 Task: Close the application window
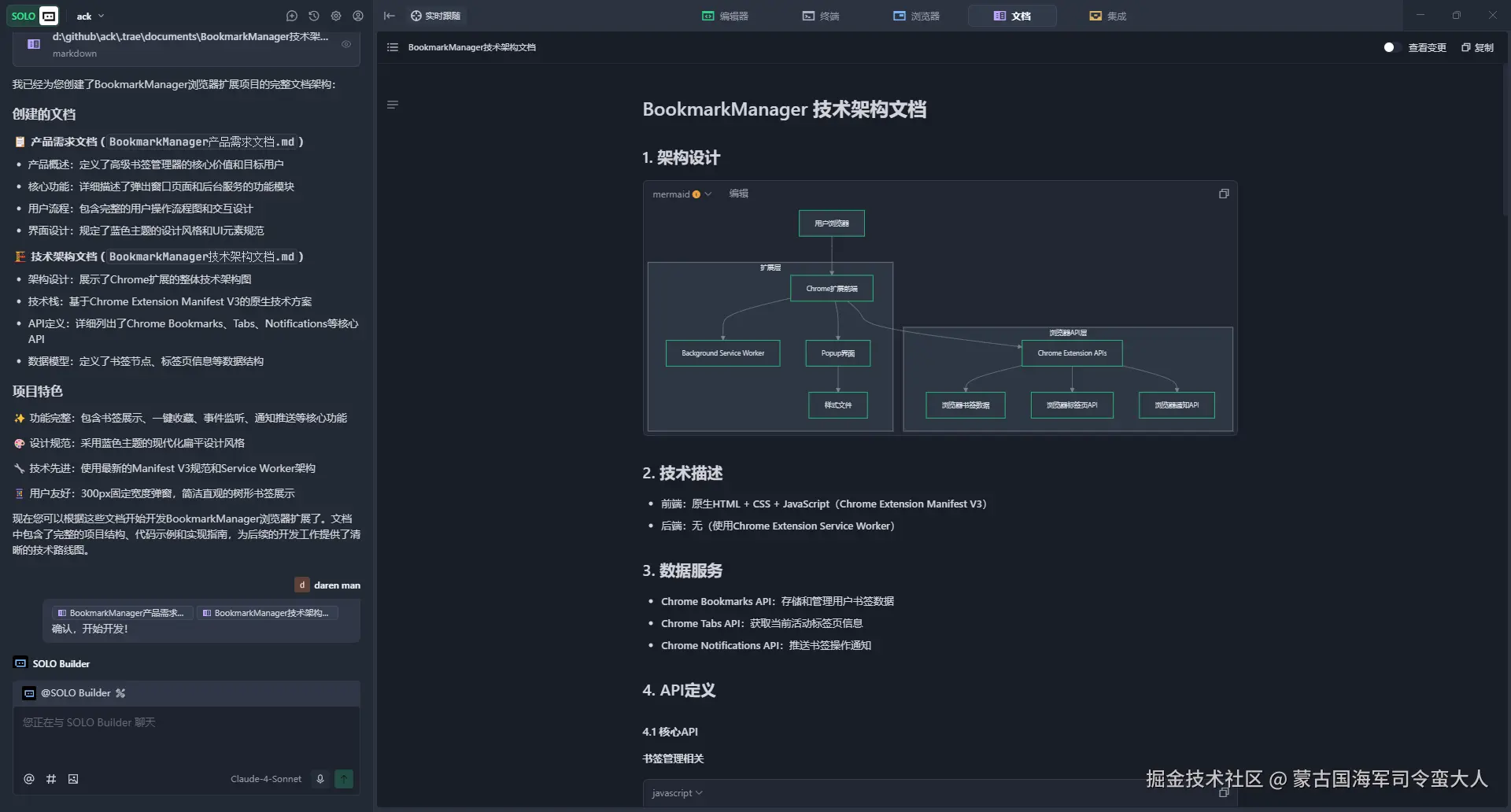pyautogui.click(x=1493, y=16)
